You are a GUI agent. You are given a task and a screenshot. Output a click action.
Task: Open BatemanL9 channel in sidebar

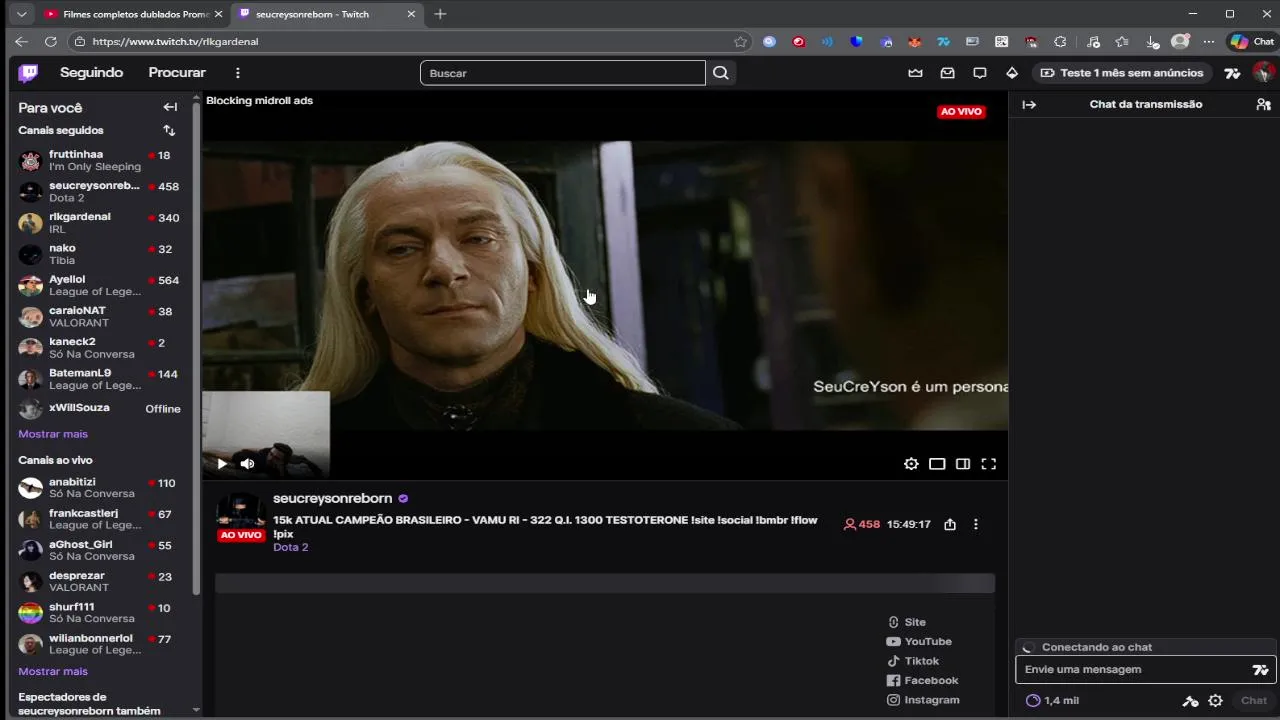tap(100, 378)
